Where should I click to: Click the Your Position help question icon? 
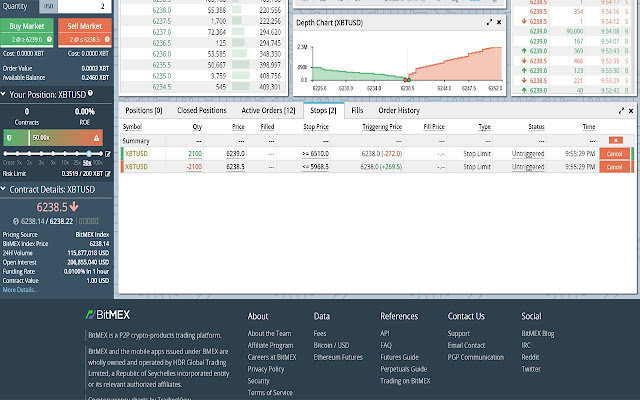pos(91,93)
